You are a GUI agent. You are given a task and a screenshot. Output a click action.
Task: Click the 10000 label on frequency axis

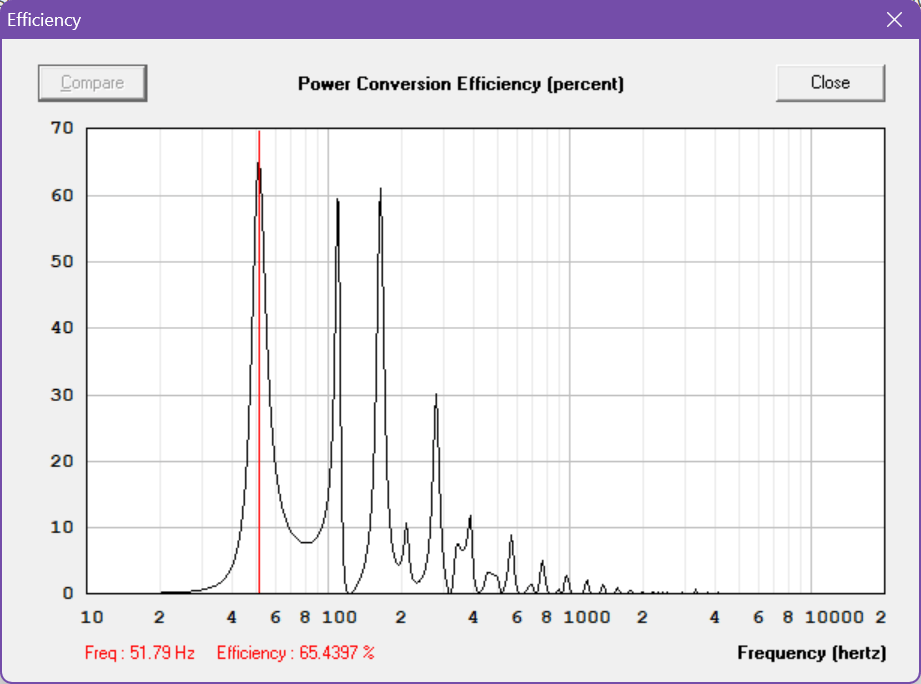834,617
